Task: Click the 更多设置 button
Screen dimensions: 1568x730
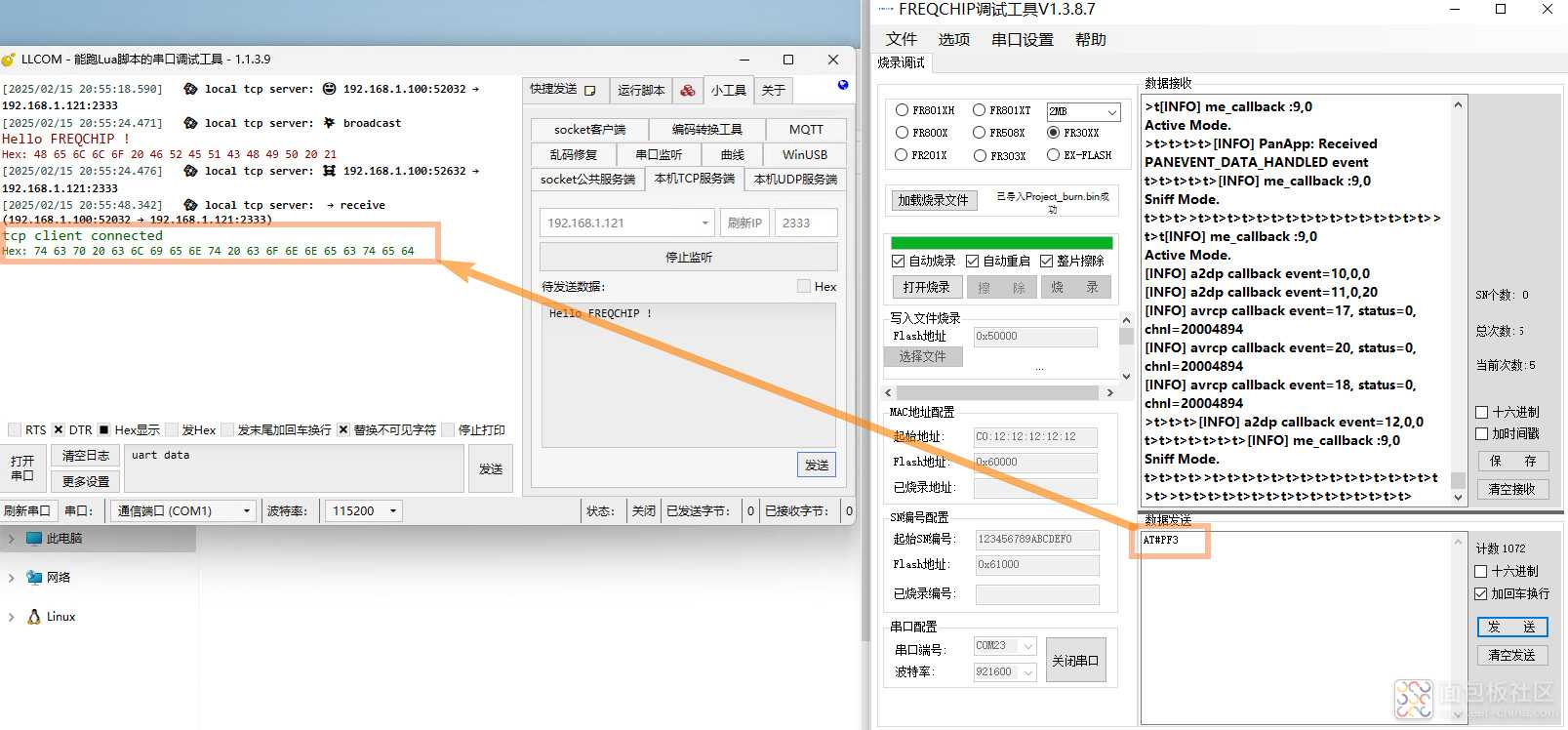Action: [x=86, y=481]
